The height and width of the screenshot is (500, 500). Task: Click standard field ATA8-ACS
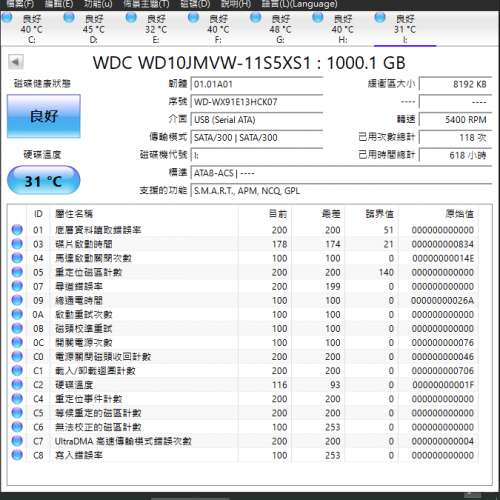(341, 173)
